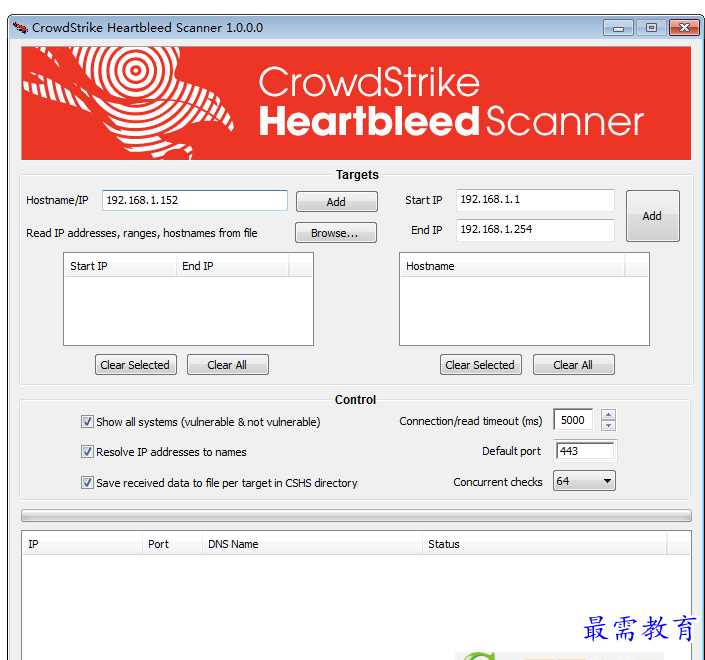Focus the Hostname/IP input field
Screen dimensions: 705x660
point(195,200)
